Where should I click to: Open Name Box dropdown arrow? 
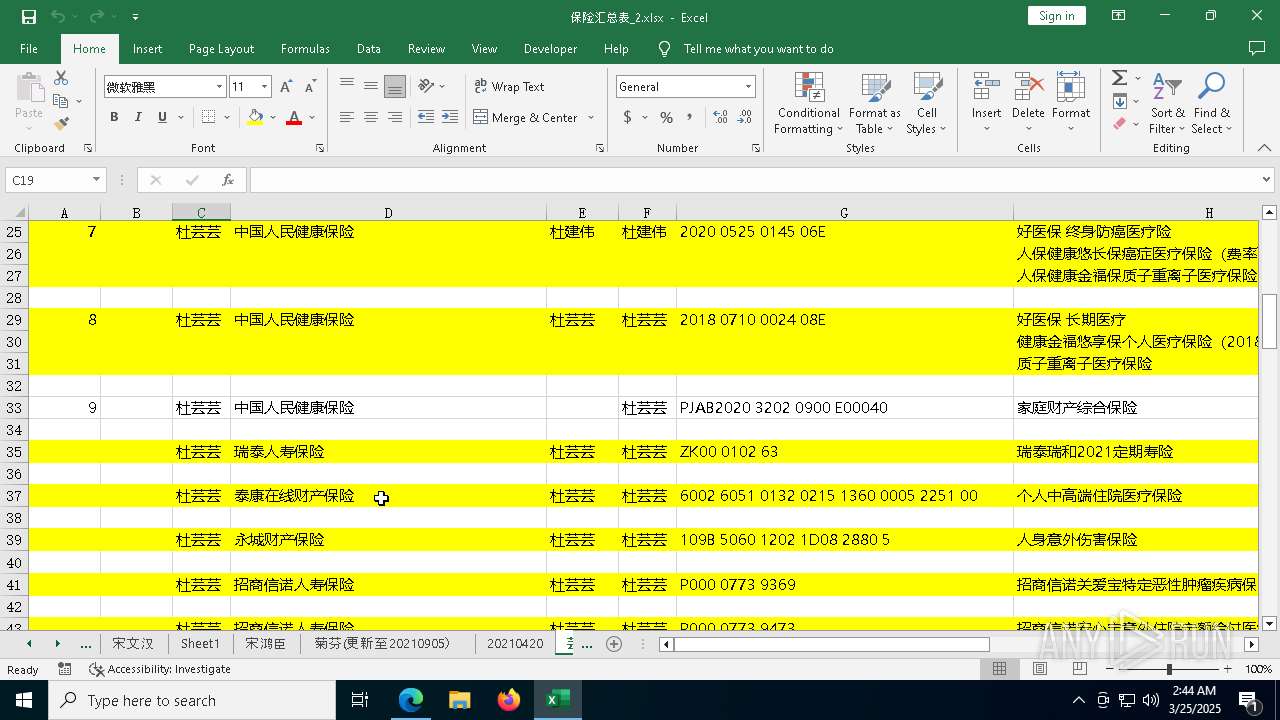97,180
